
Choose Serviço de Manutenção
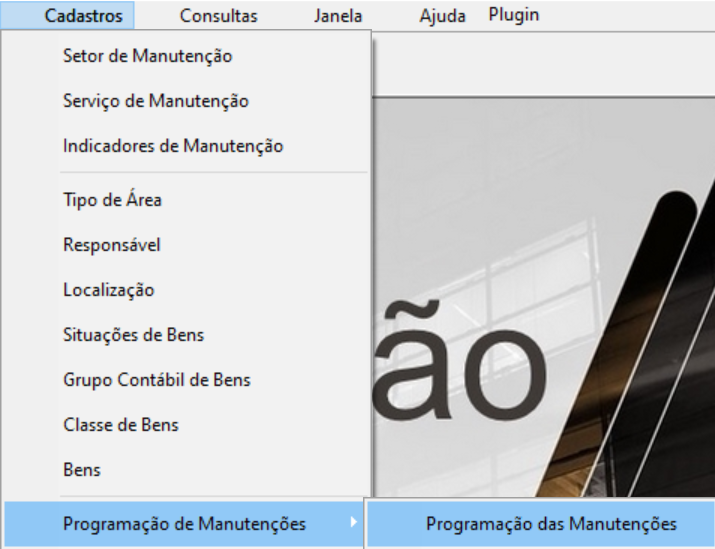pos(186,101)
